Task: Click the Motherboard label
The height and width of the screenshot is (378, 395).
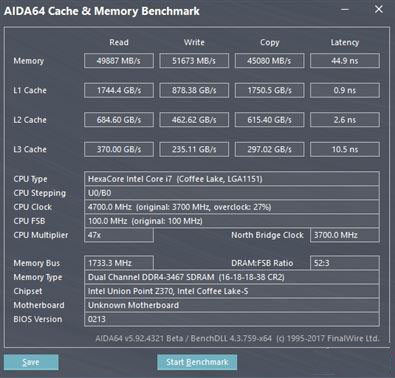Action: point(39,305)
